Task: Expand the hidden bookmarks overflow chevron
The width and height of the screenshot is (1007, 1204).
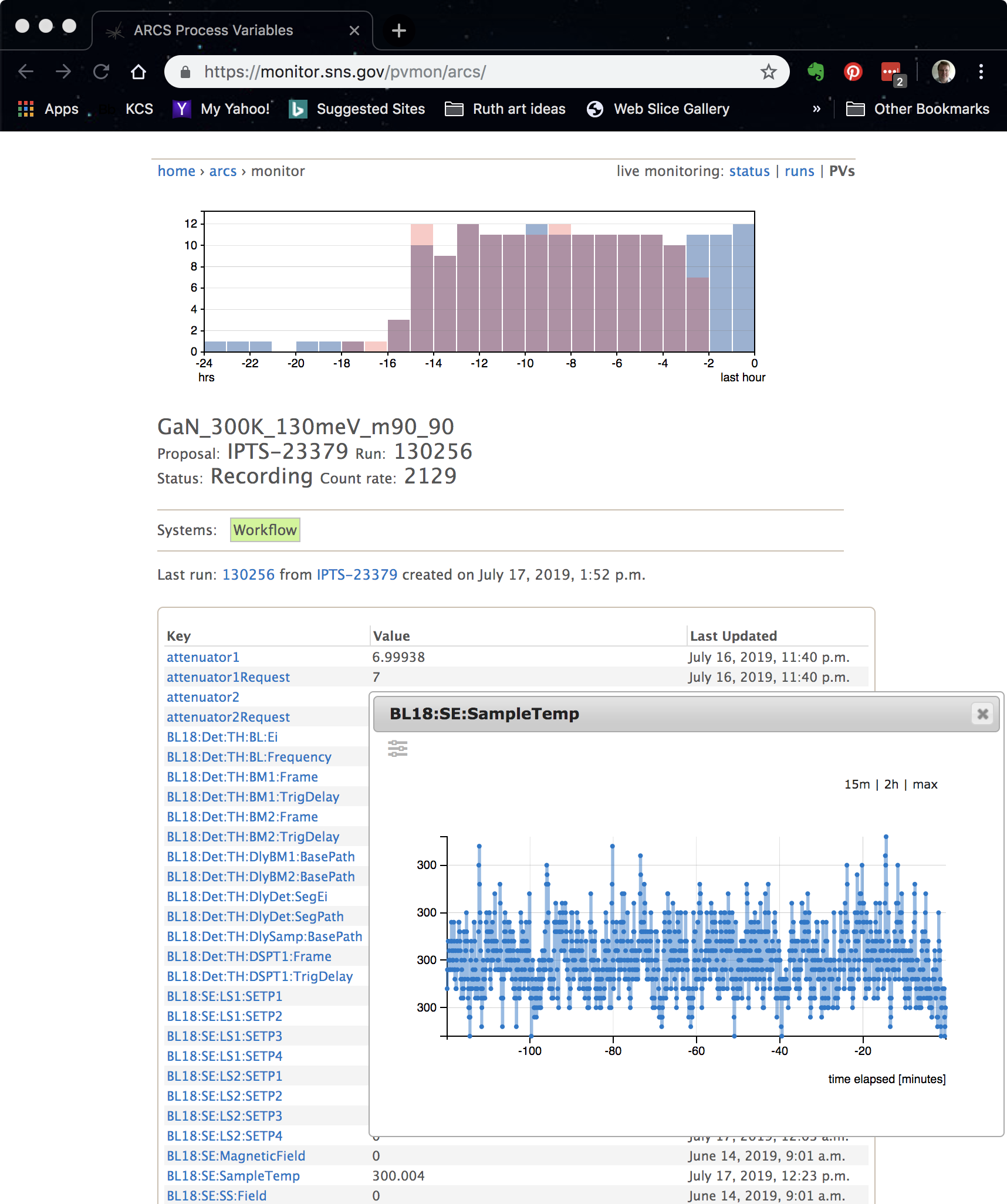Action: click(816, 109)
